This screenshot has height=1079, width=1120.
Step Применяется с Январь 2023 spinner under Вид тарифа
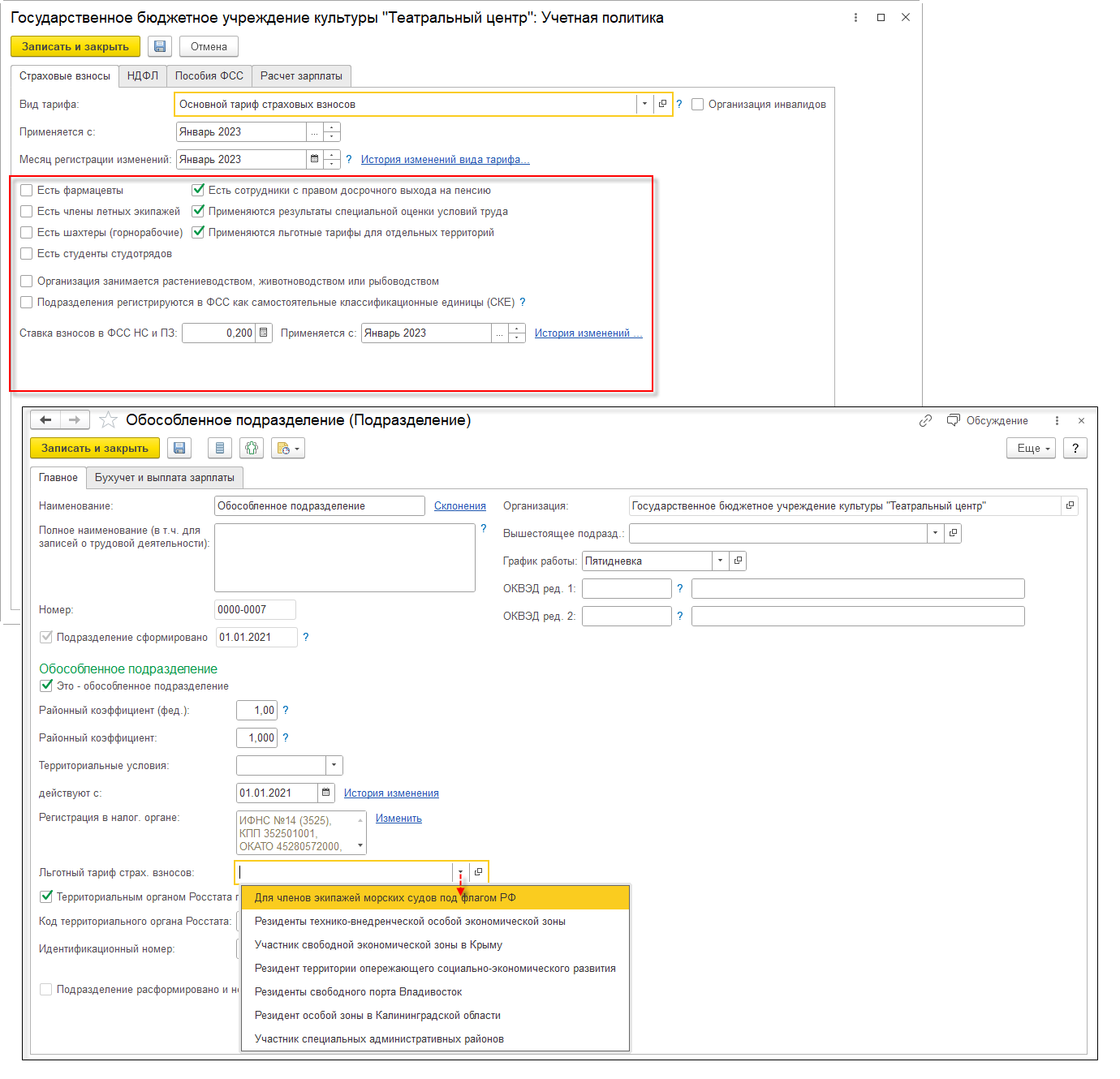pos(332,131)
